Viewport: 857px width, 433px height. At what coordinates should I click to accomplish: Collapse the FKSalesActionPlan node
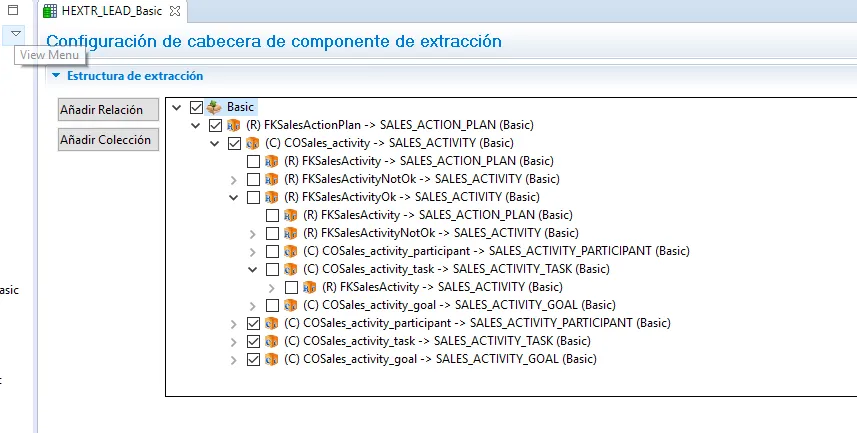[x=196, y=125]
